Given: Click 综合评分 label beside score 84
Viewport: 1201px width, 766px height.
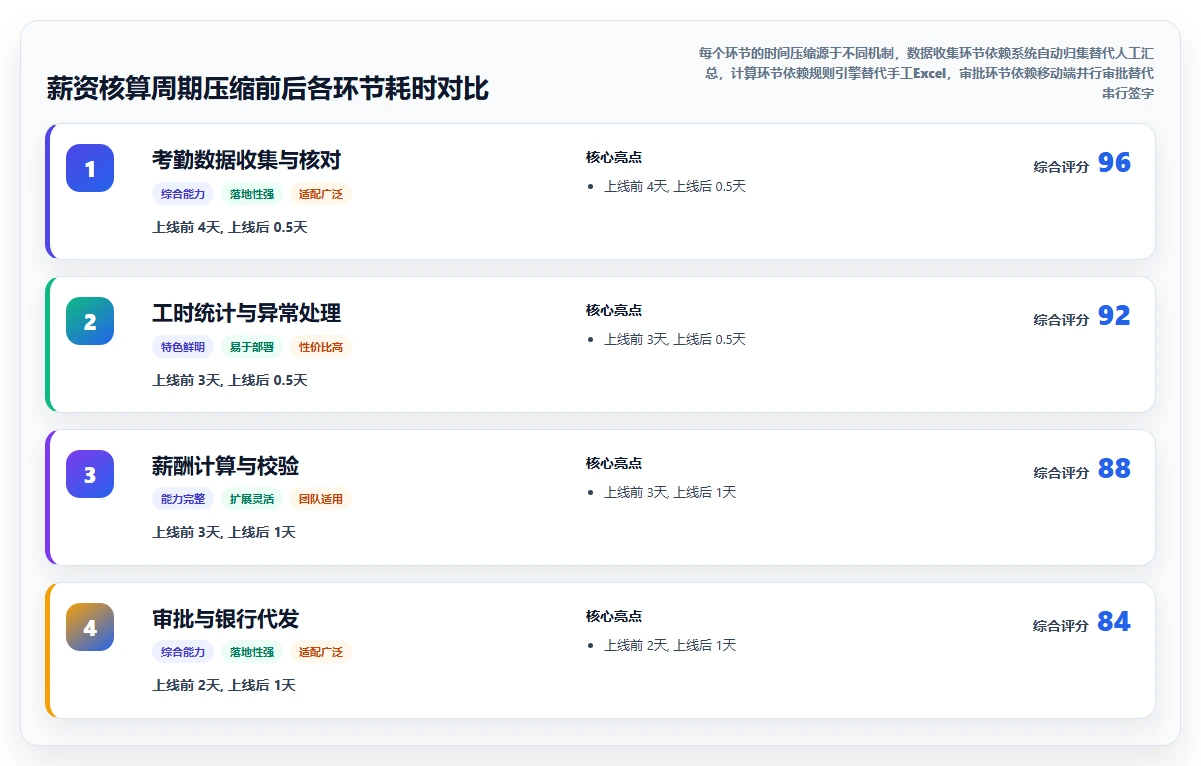Looking at the screenshot, I should pos(1061,626).
